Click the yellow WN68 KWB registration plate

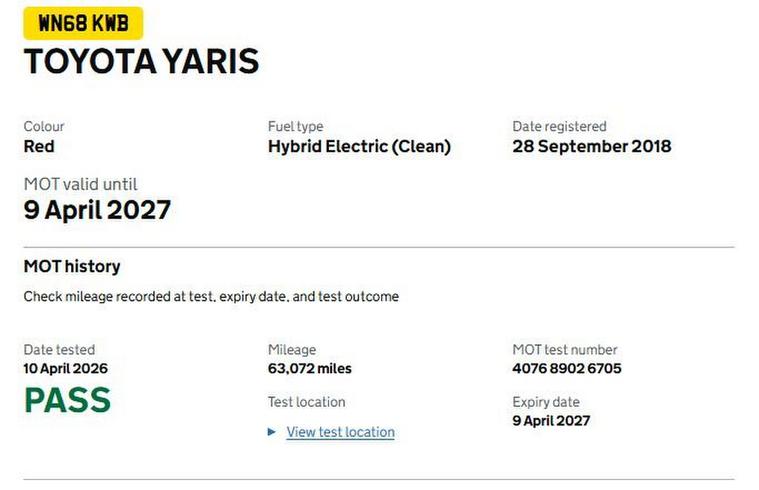(x=83, y=23)
